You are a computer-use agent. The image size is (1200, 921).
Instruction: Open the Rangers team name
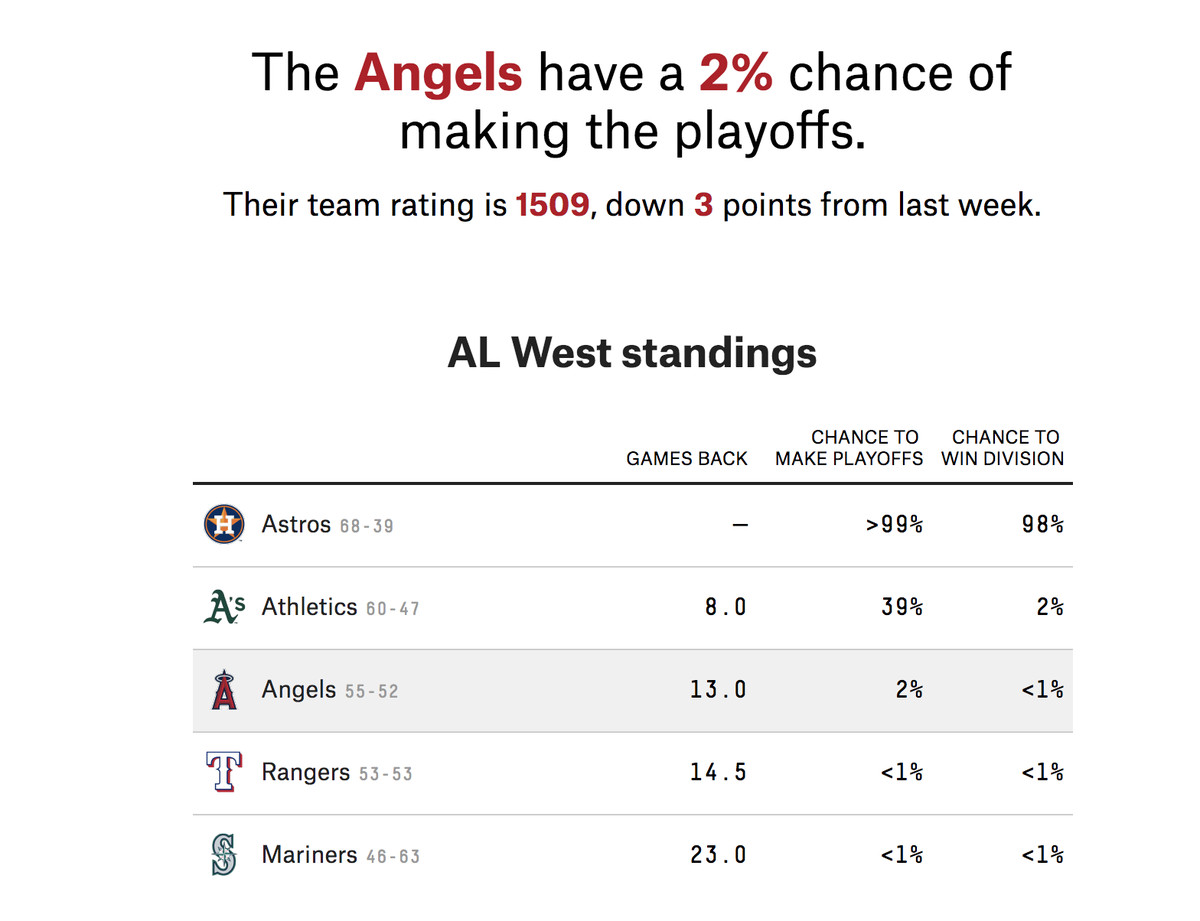[306, 772]
